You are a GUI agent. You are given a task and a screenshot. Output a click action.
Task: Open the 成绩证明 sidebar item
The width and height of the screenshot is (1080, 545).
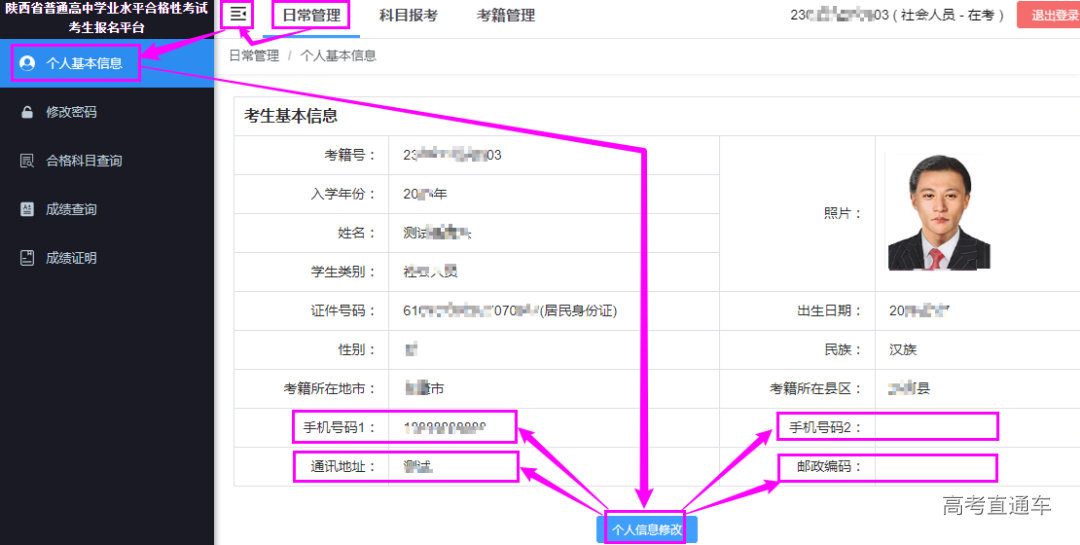point(71,258)
